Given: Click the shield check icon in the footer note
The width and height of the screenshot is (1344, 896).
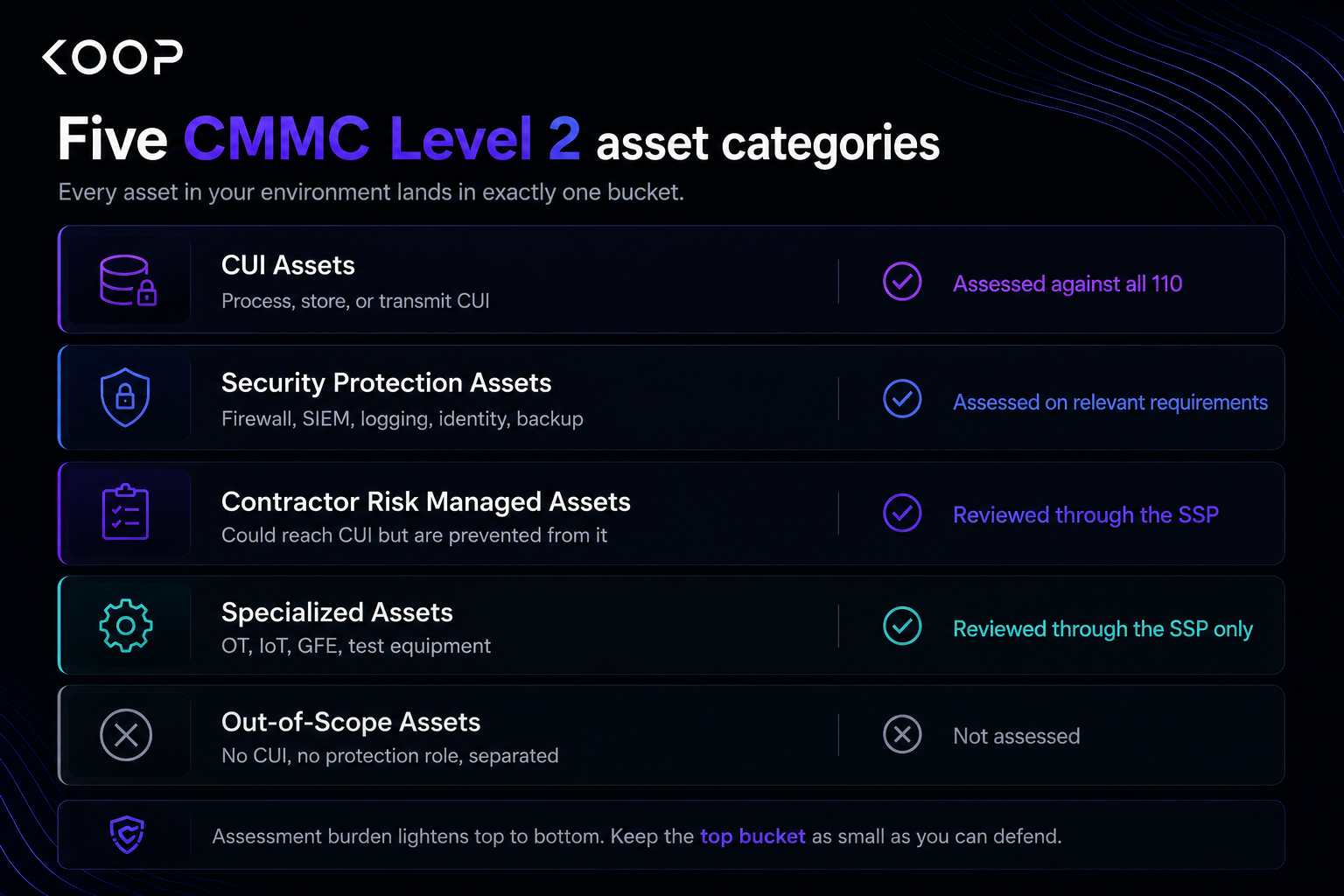Looking at the screenshot, I should pyautogui.click(x=127, y=835).
